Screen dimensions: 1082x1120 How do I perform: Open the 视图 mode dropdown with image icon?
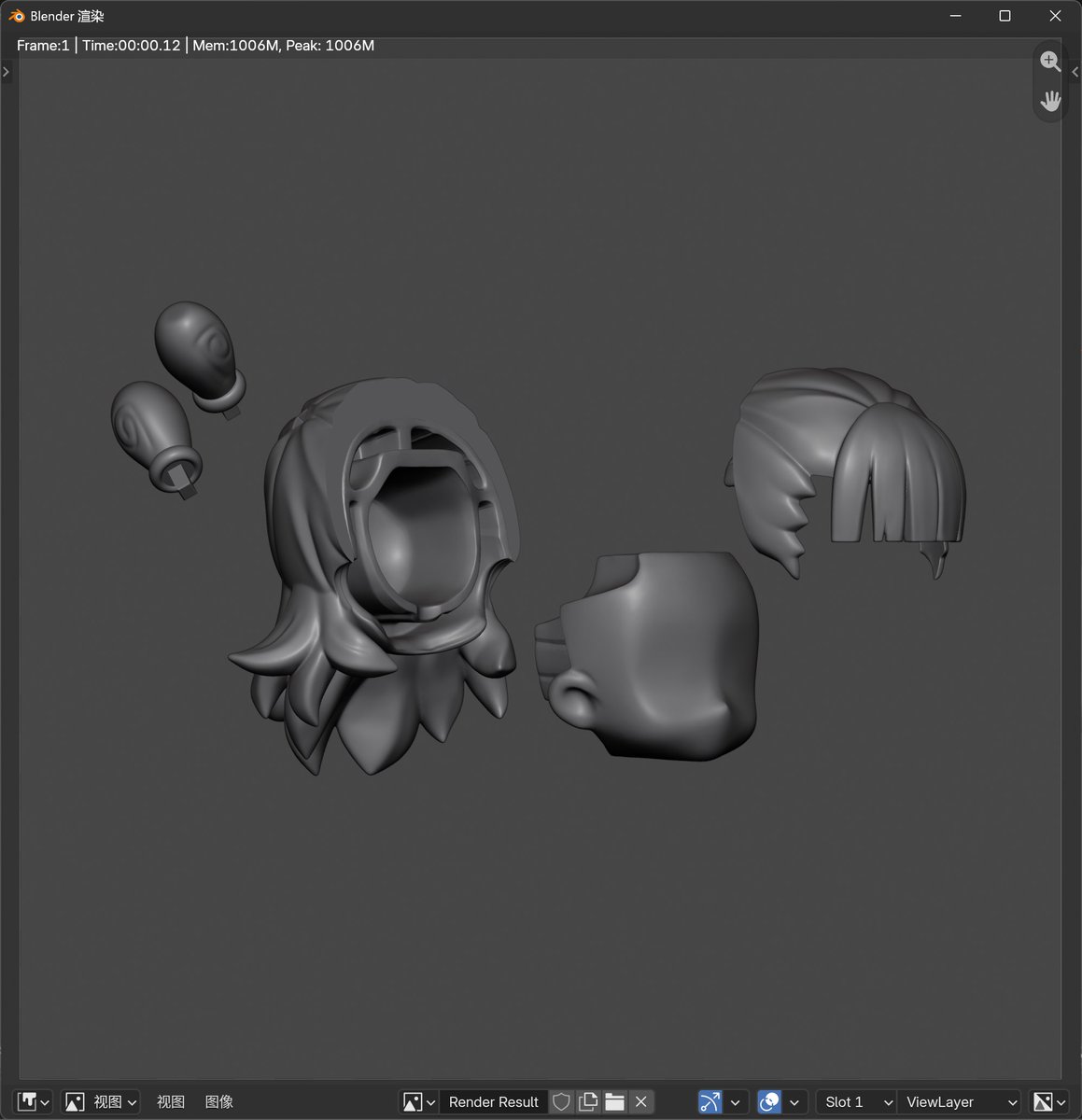101,1102
